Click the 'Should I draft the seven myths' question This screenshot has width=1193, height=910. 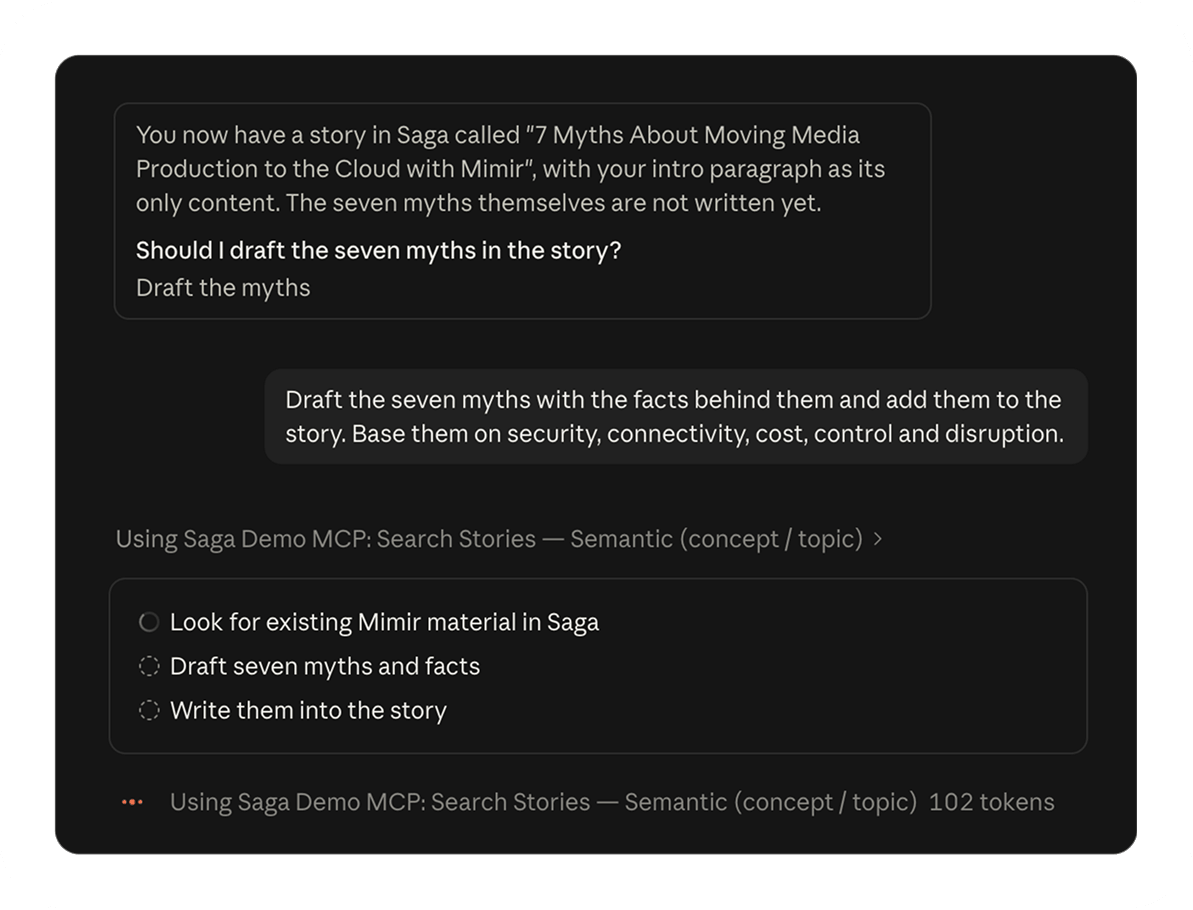click(x=378, y=250)
